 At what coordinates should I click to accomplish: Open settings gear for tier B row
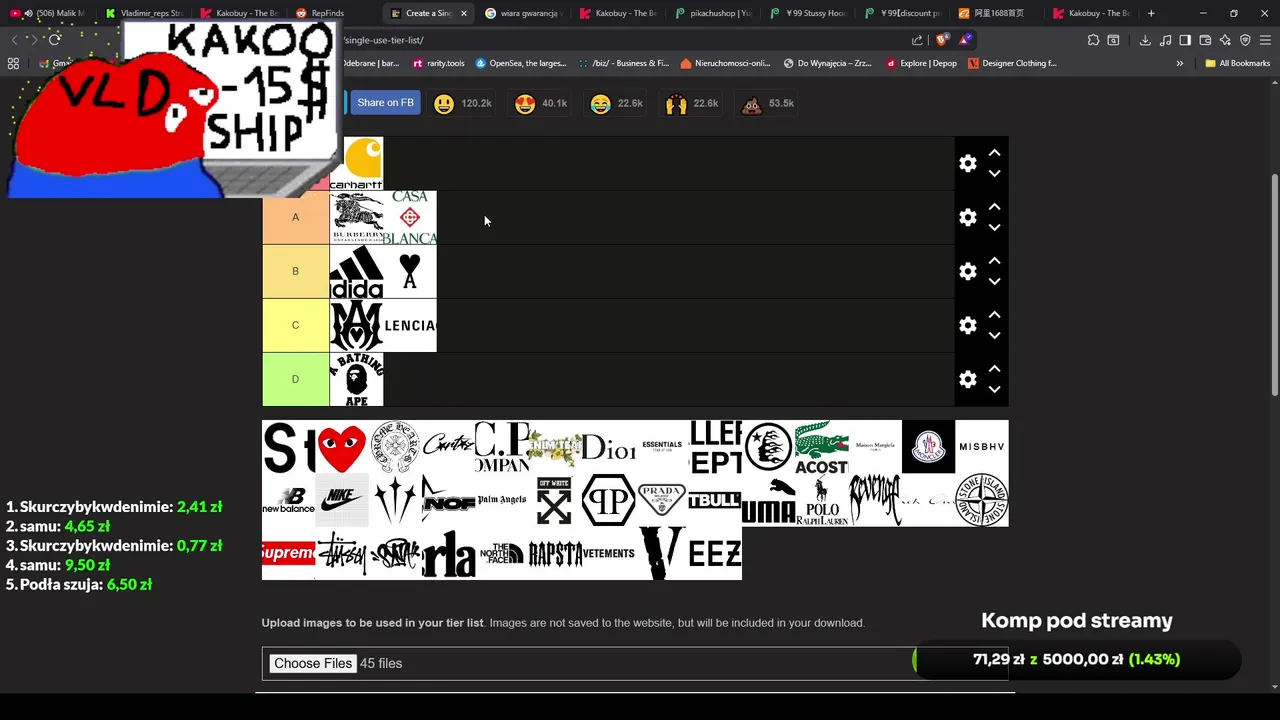(x=967, y=271)
